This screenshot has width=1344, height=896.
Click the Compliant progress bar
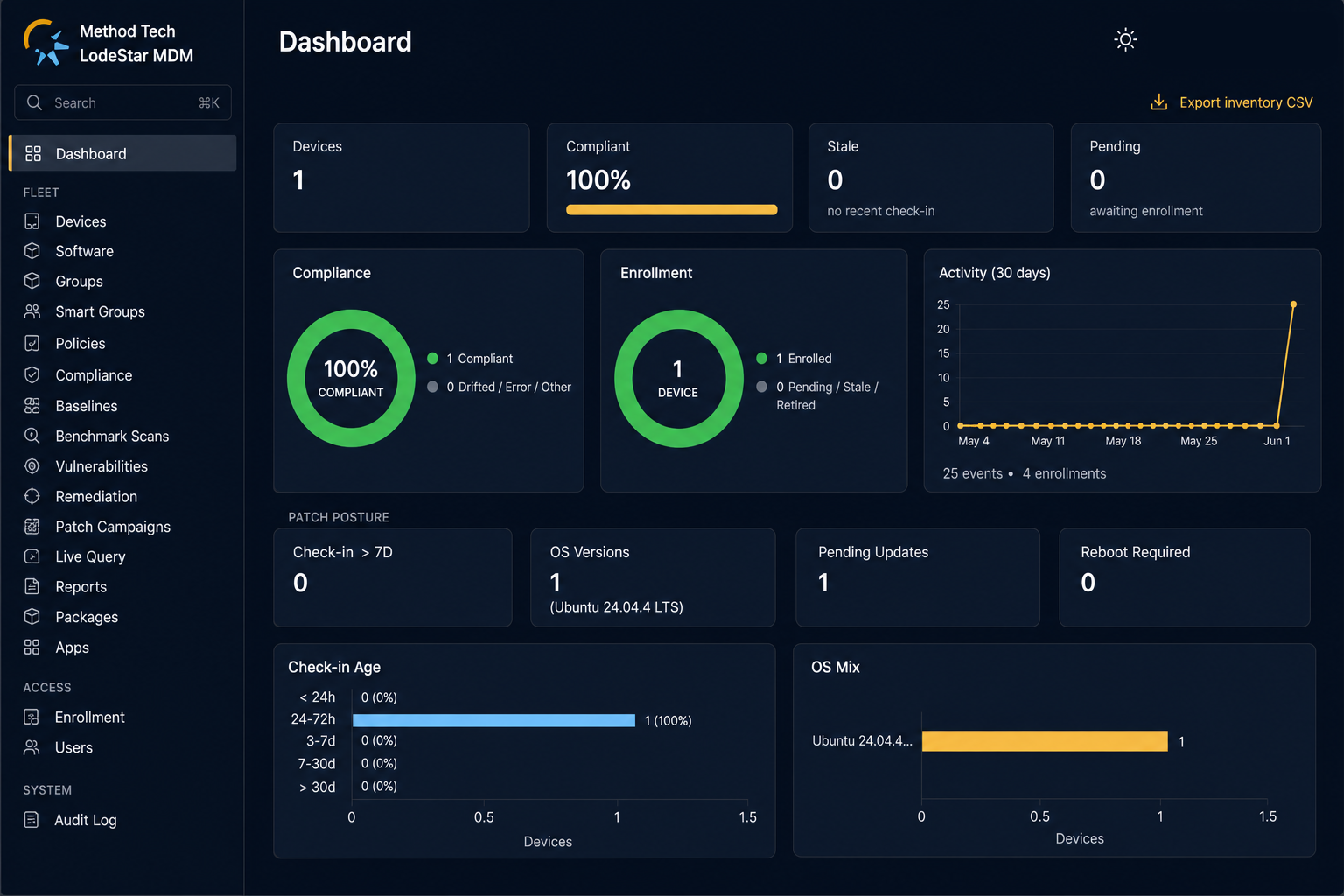click(x=672, y=210)
